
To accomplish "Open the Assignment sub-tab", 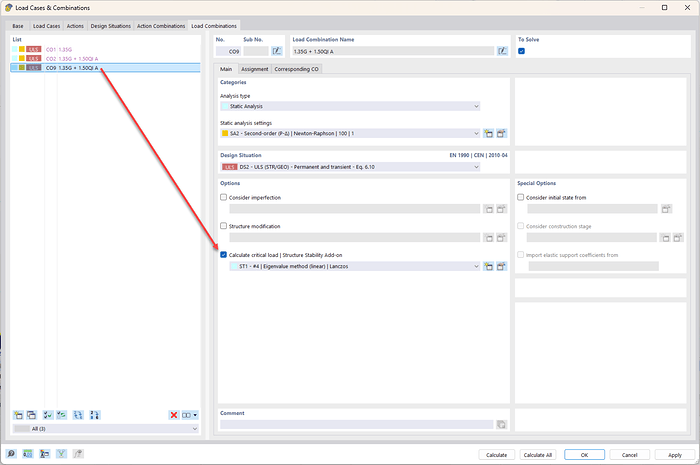I will [254, 69].
